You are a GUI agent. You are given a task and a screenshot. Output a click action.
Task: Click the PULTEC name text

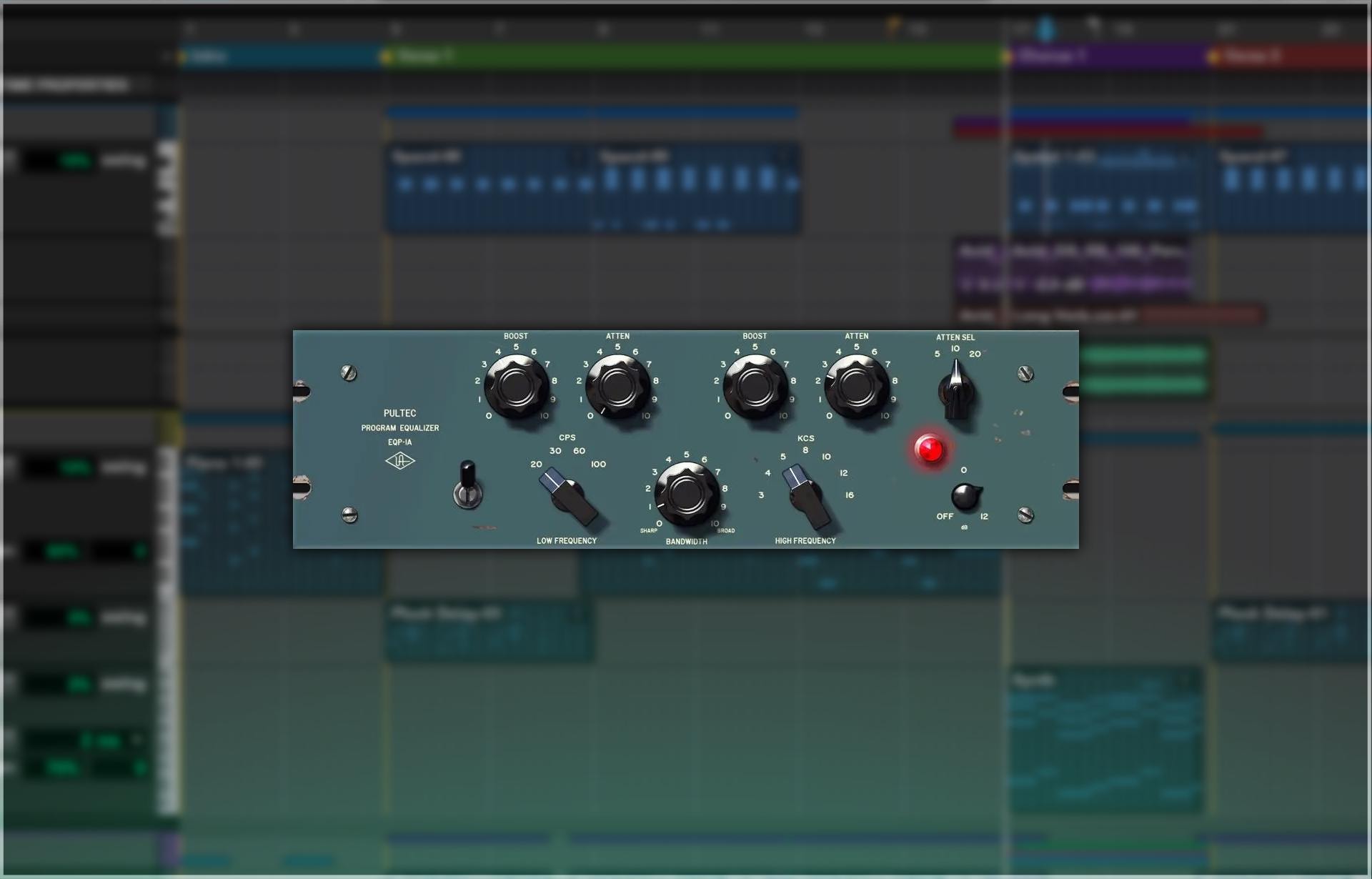coord(400,413)
